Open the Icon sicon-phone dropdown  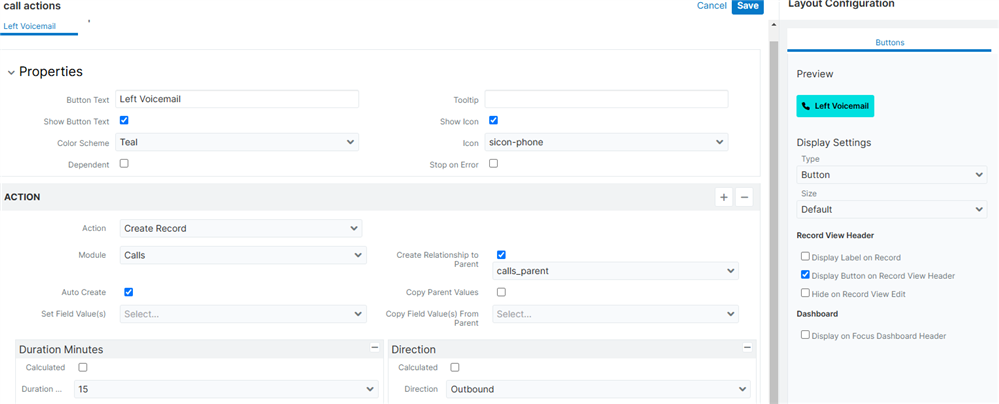coord(606,143)
